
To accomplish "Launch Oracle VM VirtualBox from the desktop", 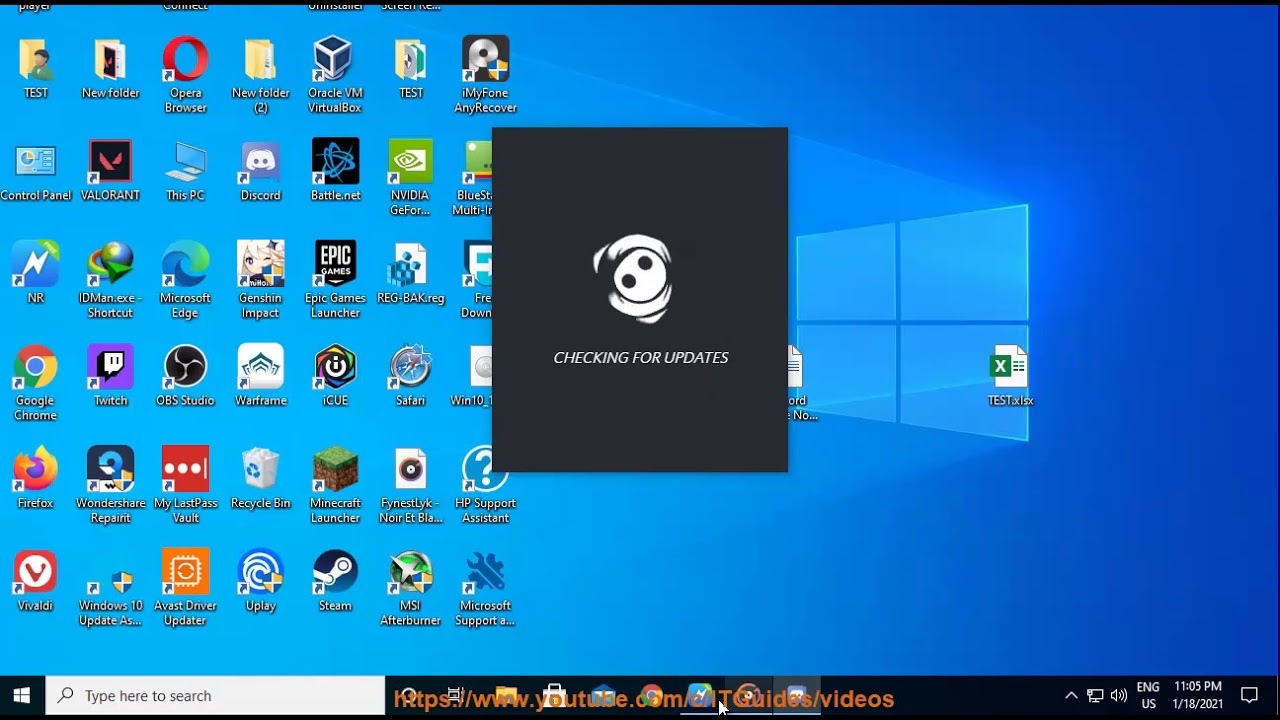I will 335,75.
